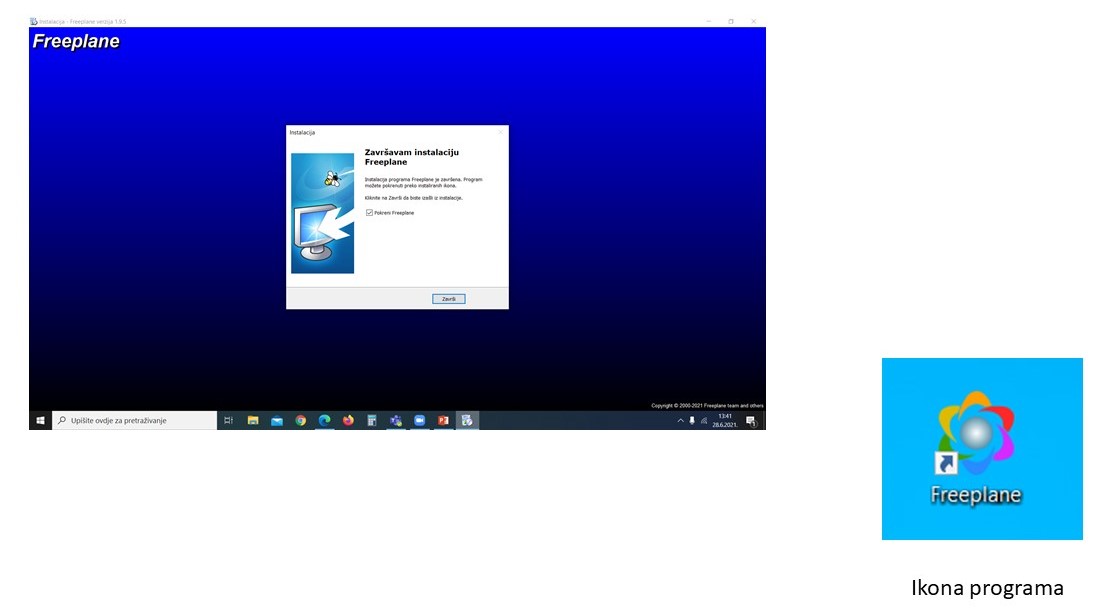1109x616 pixels.
Task: Open the notification center icon
Action: (x=751, y=421)
